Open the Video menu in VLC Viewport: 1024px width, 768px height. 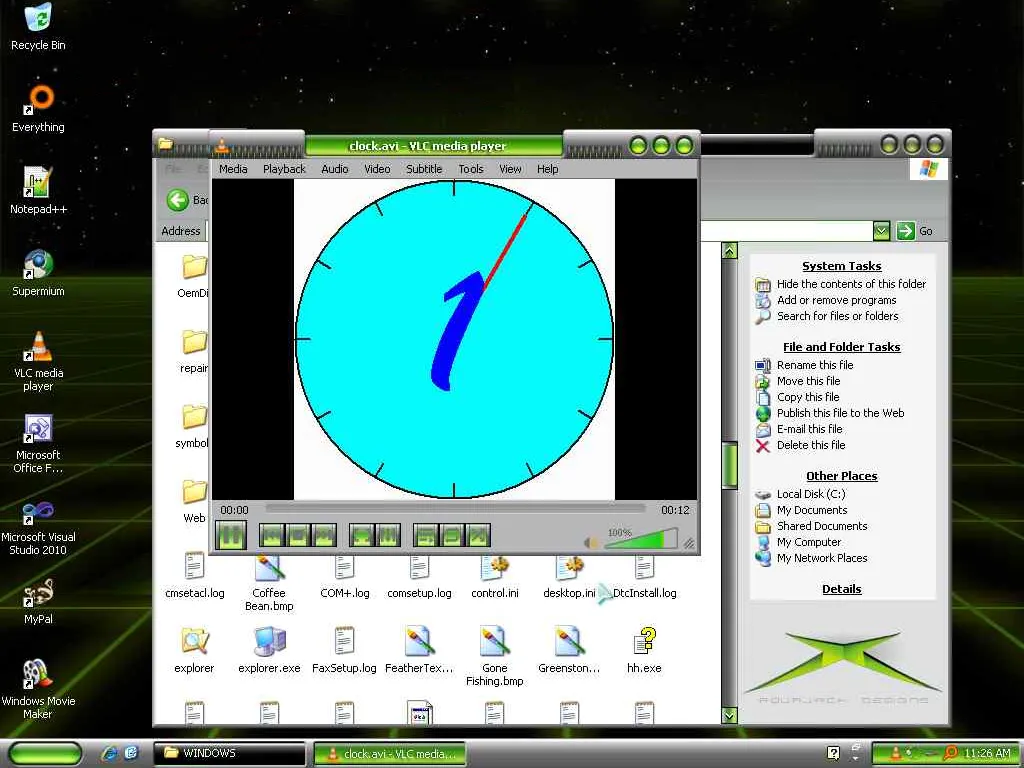coord(377,169)
